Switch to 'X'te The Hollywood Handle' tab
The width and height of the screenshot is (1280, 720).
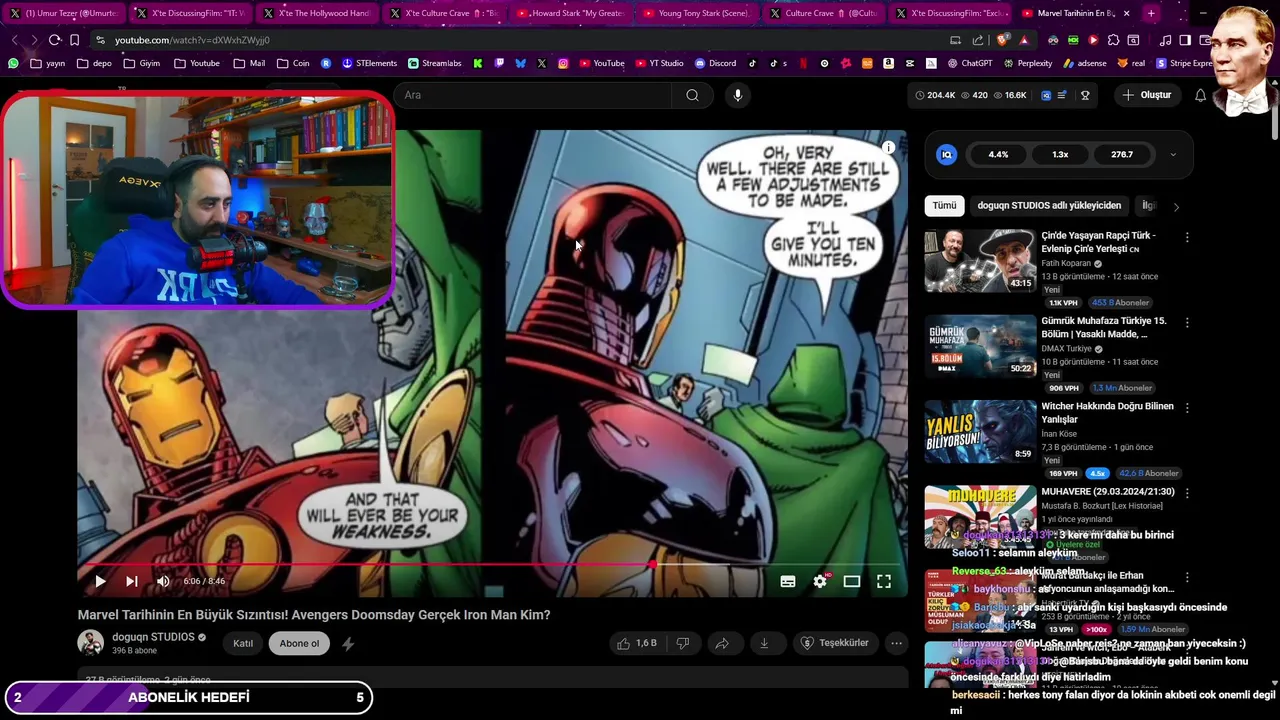click(x=316, y=13)
